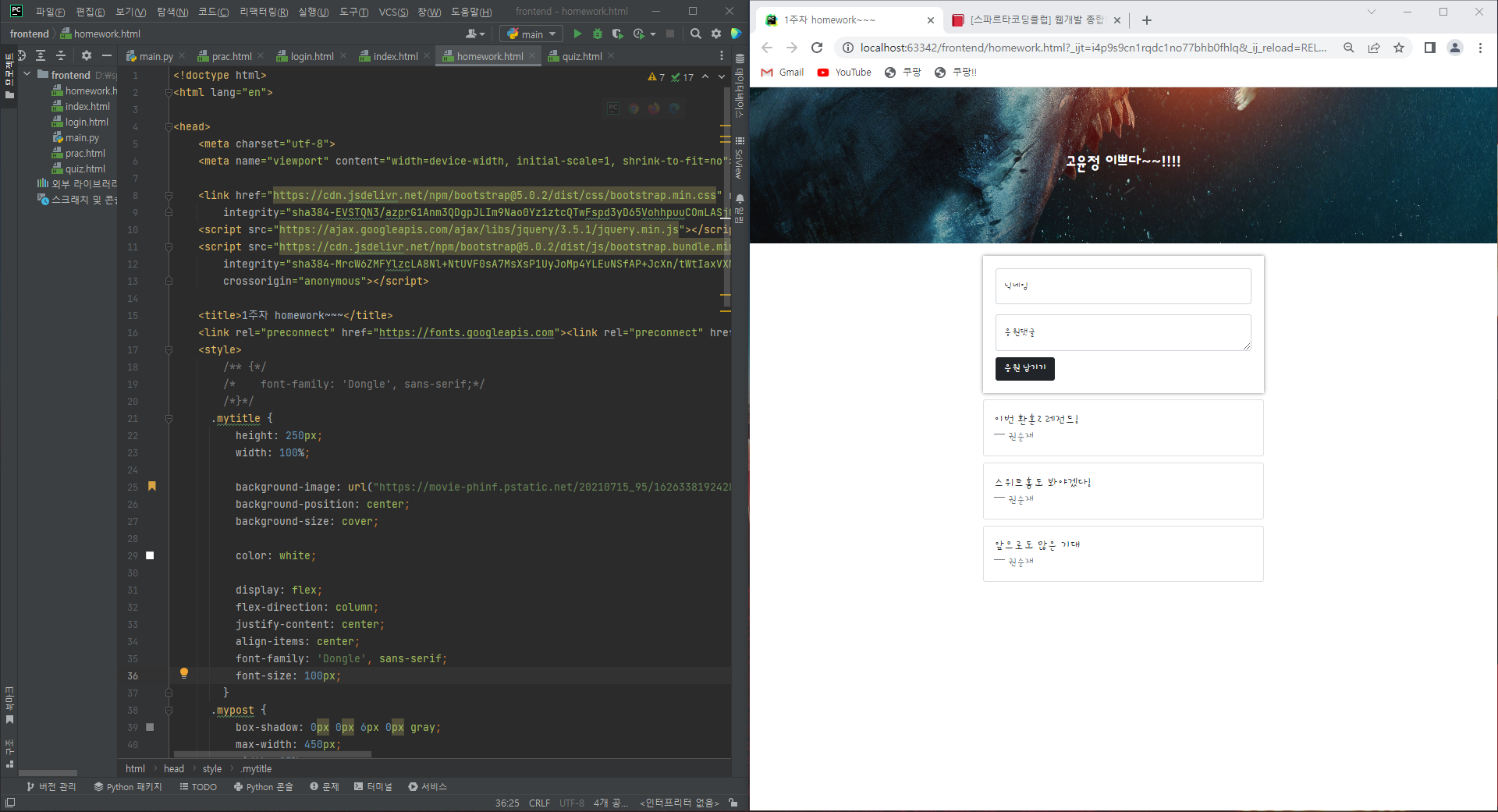This screenshot has width=1498, height=812.
Task: Open Chrome three-dot menu
Action: coord(1480,48)
